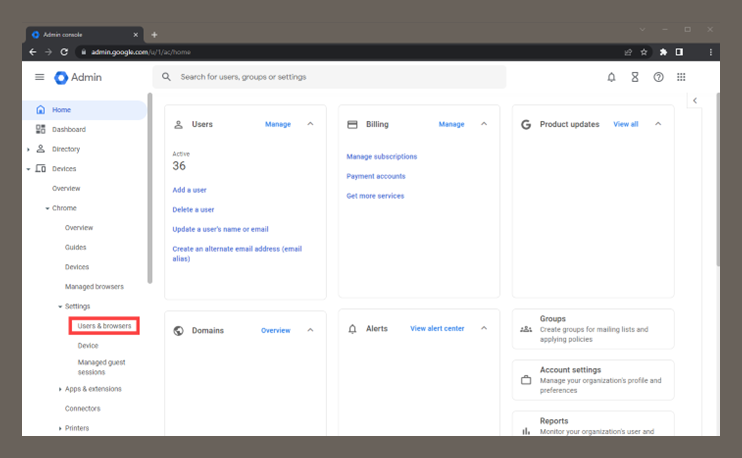Select Users & browsers settings
This screenshot has width=742, height=458.
(104, 326)
